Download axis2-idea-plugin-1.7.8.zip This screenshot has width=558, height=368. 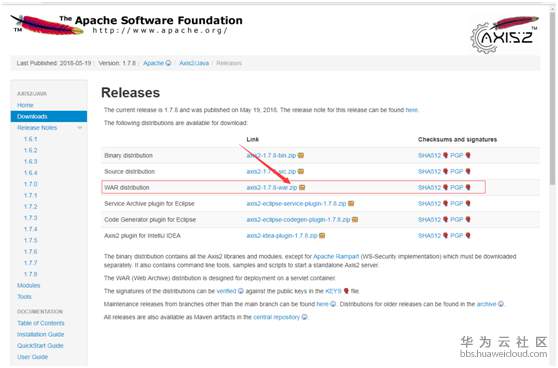pos(282,236)
